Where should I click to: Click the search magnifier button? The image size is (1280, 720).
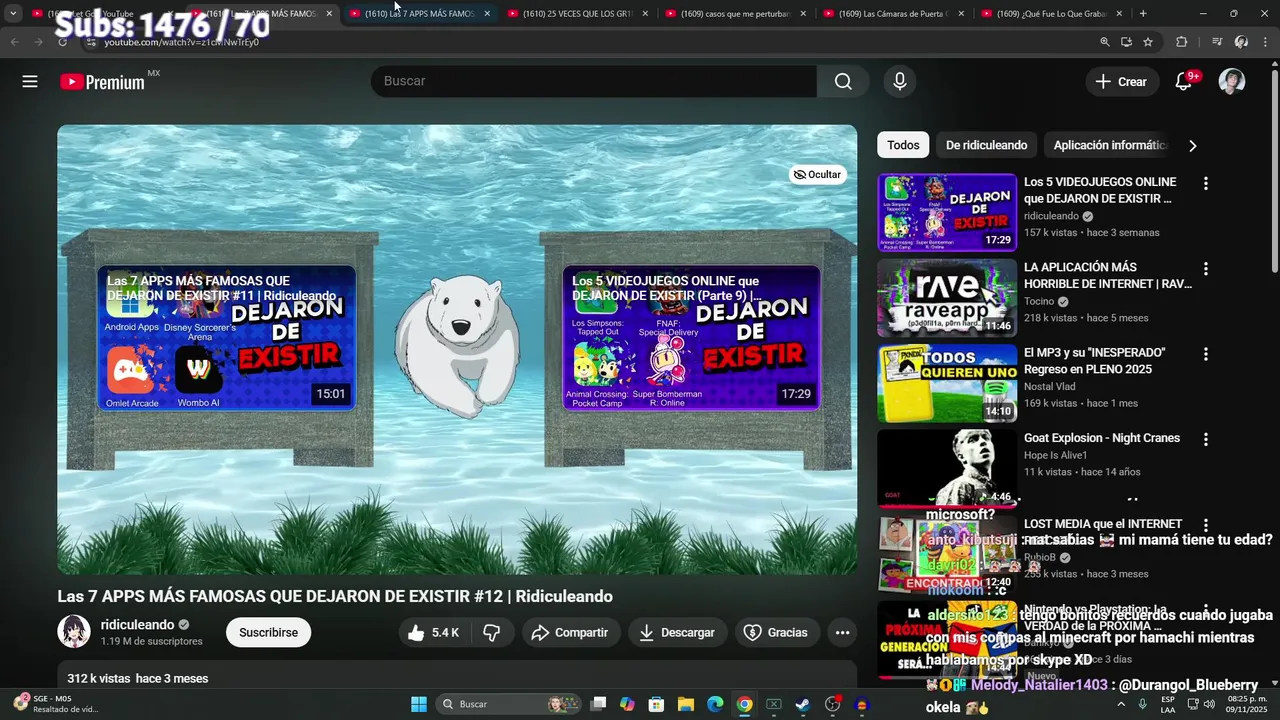coord(843,82)
